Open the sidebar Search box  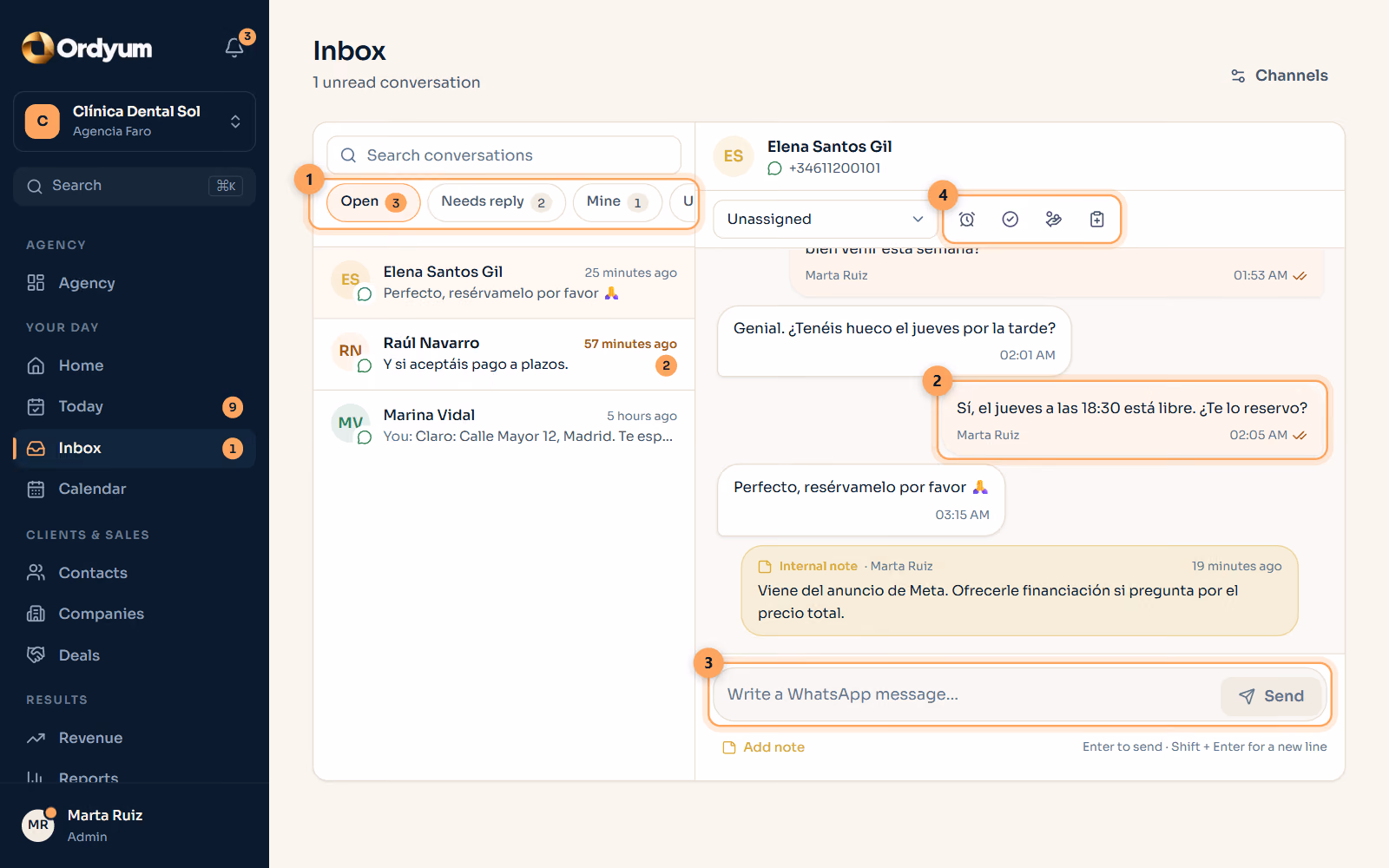(135, 186)
